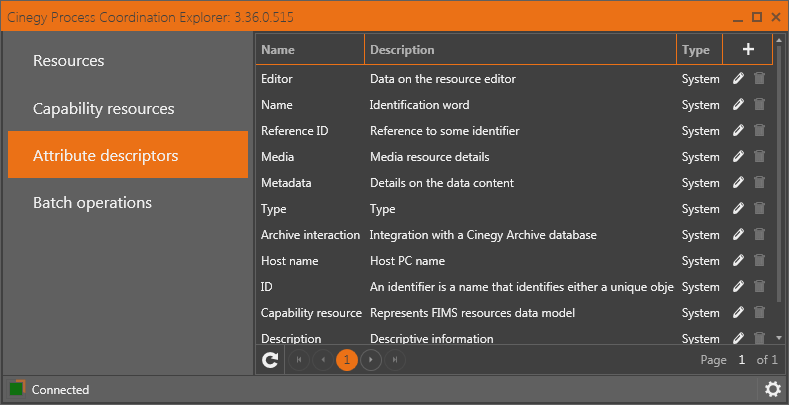The width and height of the screenshot is (789, 405).
Task: Select the 'Editor' name cell
Action: [277, 79]
